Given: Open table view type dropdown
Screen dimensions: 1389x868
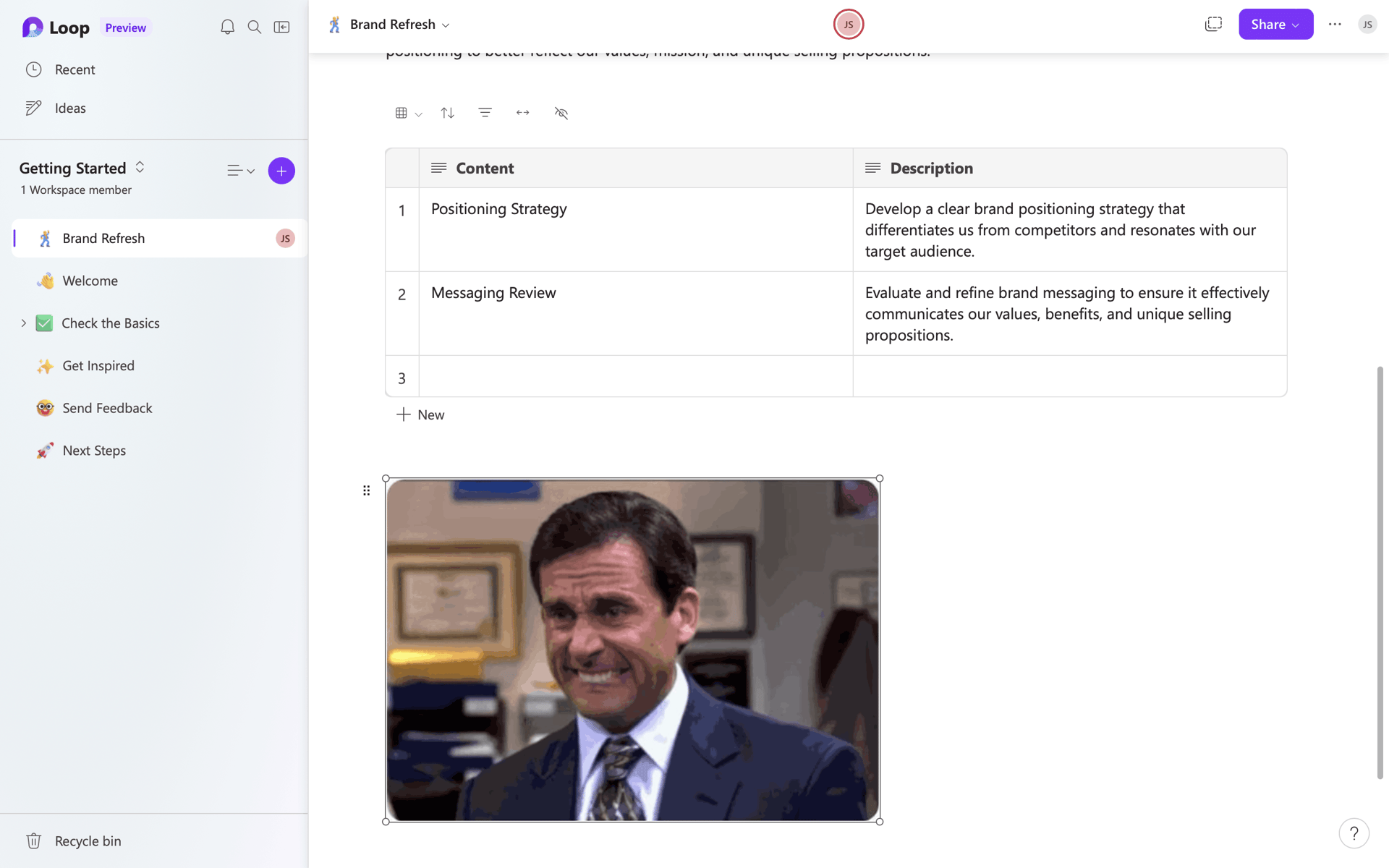Looking at the screenshot, I should [409, 113].
